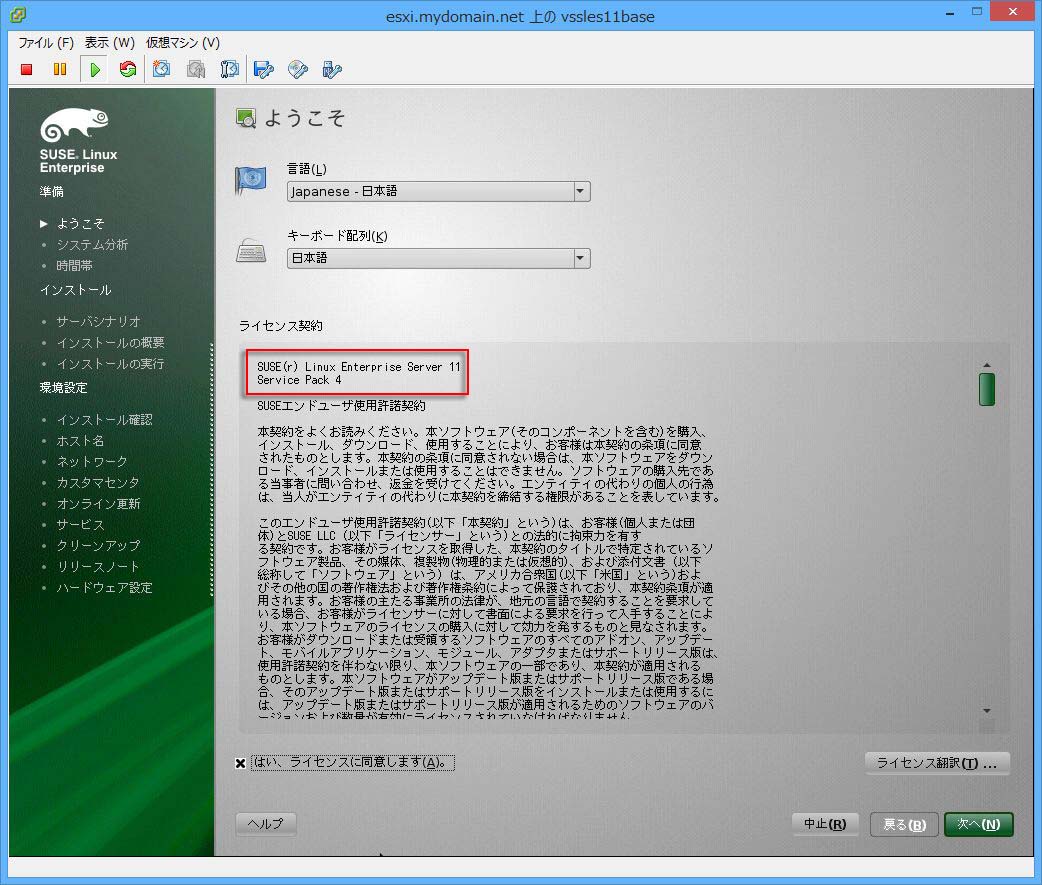Click the license scrollbar up arrow
Screen dimensions: 1042x885
(x=987, y=365)
